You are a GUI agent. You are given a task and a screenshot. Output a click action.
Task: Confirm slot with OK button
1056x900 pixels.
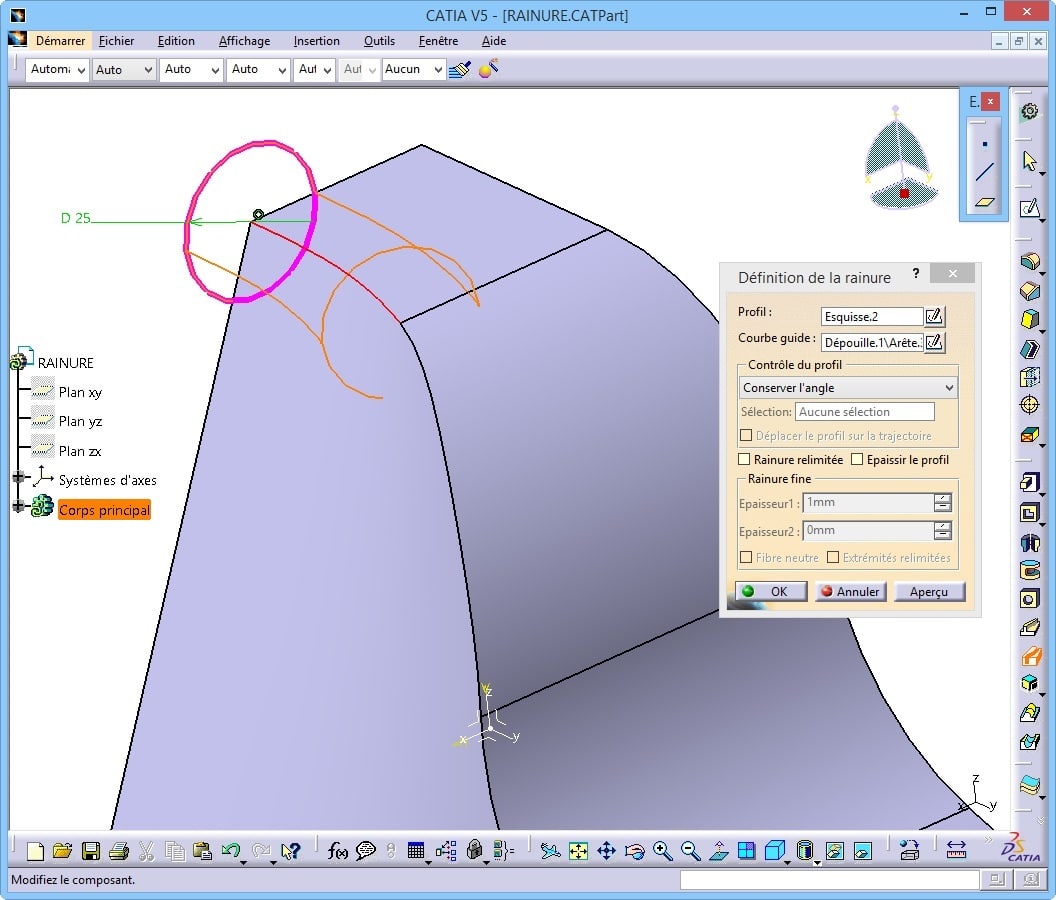pyautogui.click(x=770, y=591)
